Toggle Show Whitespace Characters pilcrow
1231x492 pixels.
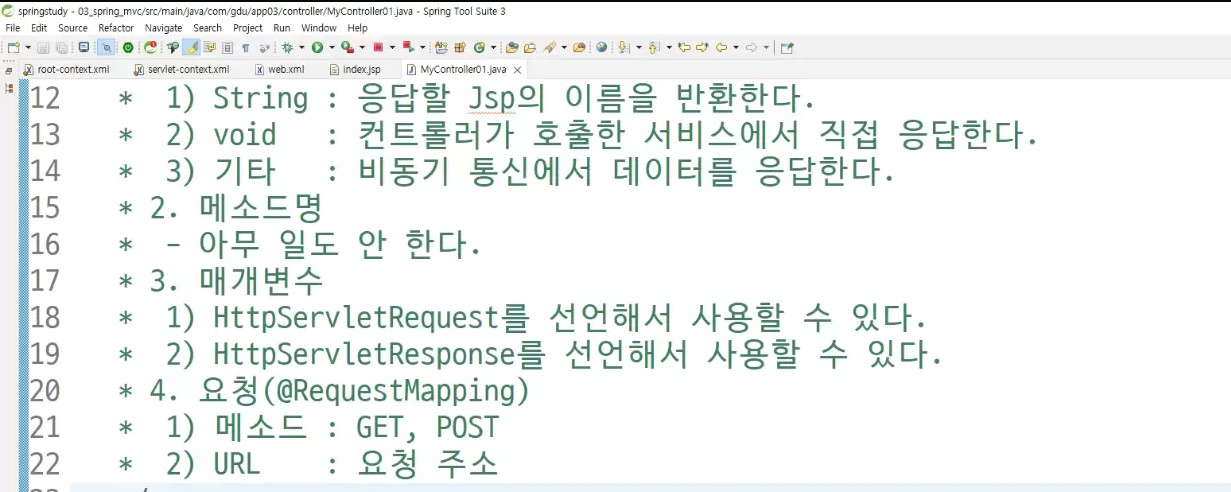coord(246,47)
